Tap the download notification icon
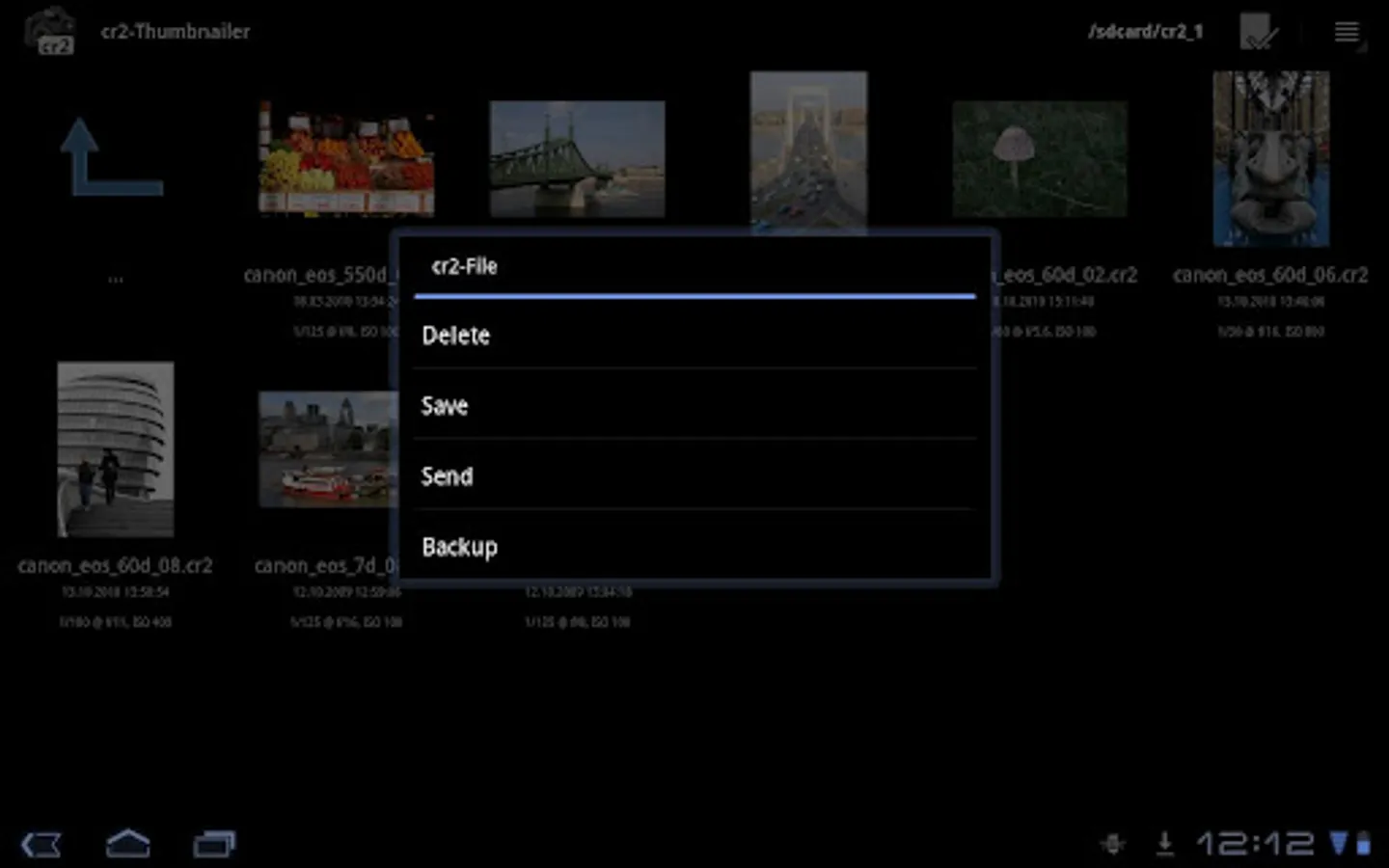The height and width of the screenshot is (868, 1389). [1165, 844]
